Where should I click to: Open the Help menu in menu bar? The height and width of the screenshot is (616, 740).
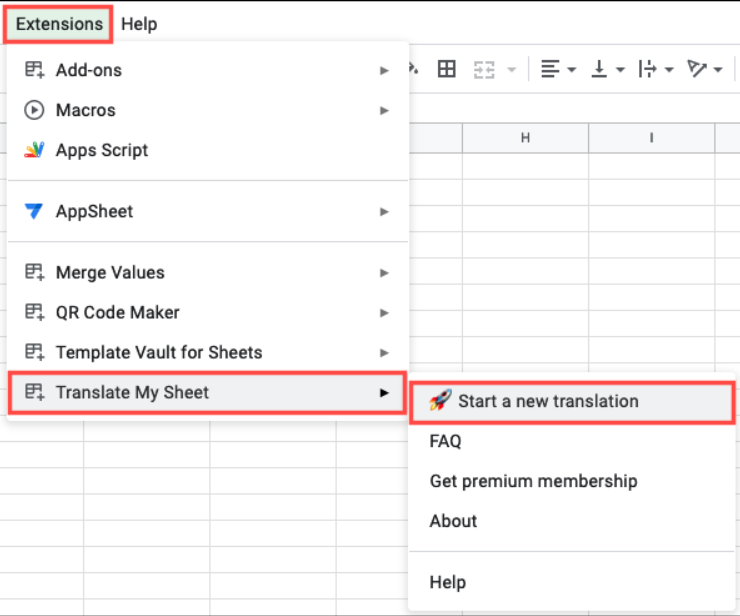point(139,24)
